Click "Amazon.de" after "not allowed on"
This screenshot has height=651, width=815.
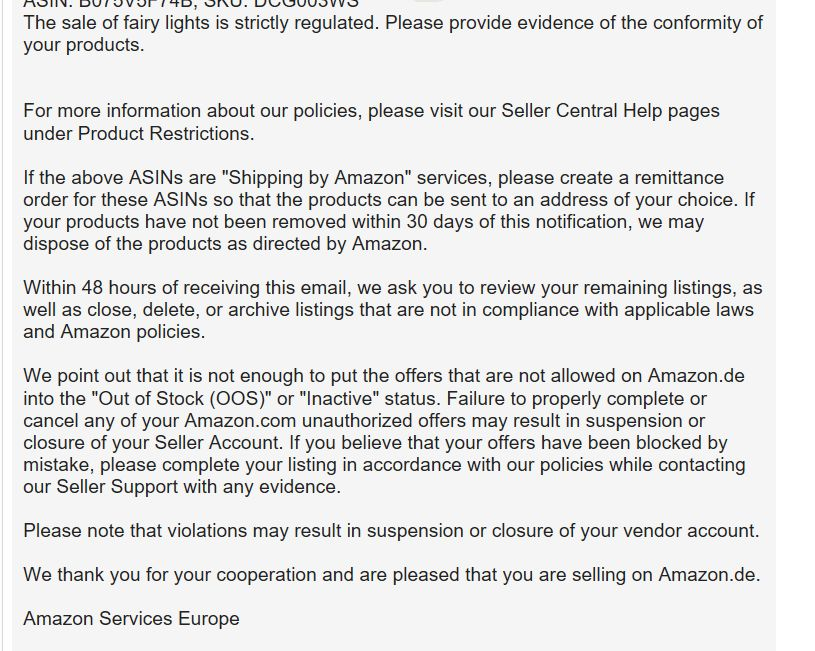(x=696, y=376)
